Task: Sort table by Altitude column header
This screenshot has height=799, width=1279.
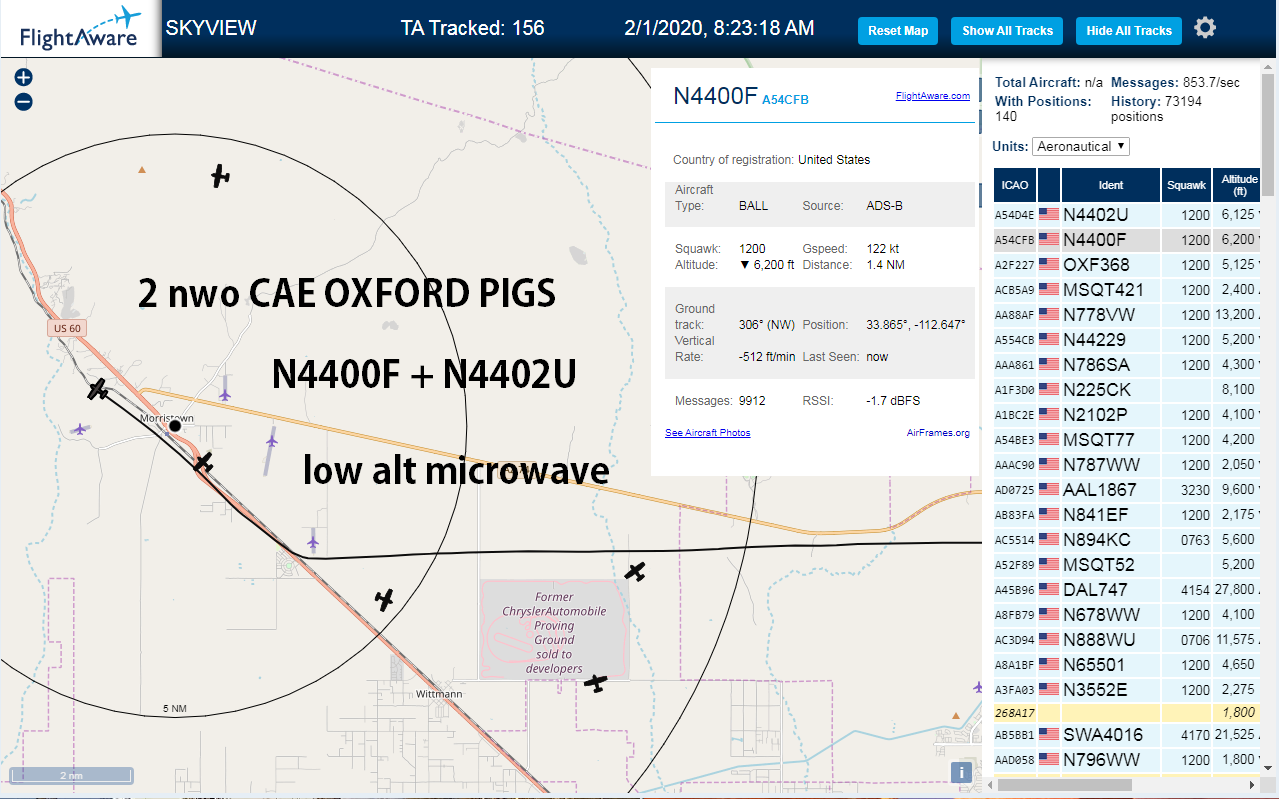Action: coord(1238,185)
